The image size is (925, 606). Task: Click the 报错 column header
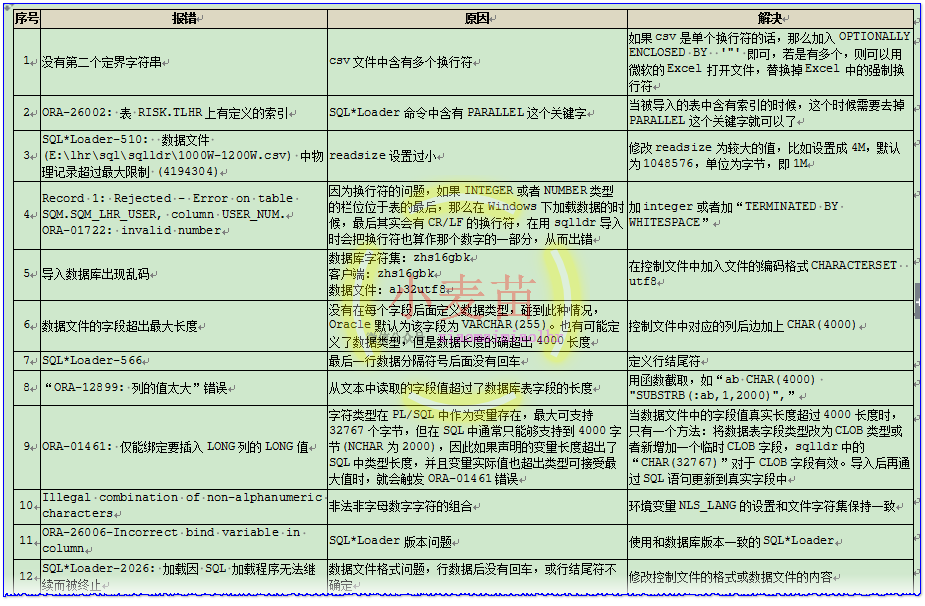click(184, 18)
